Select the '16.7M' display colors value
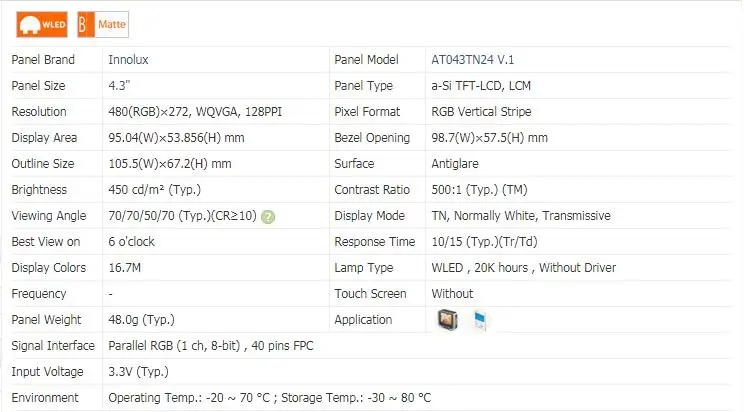744x412 pixels. (124, 268)
